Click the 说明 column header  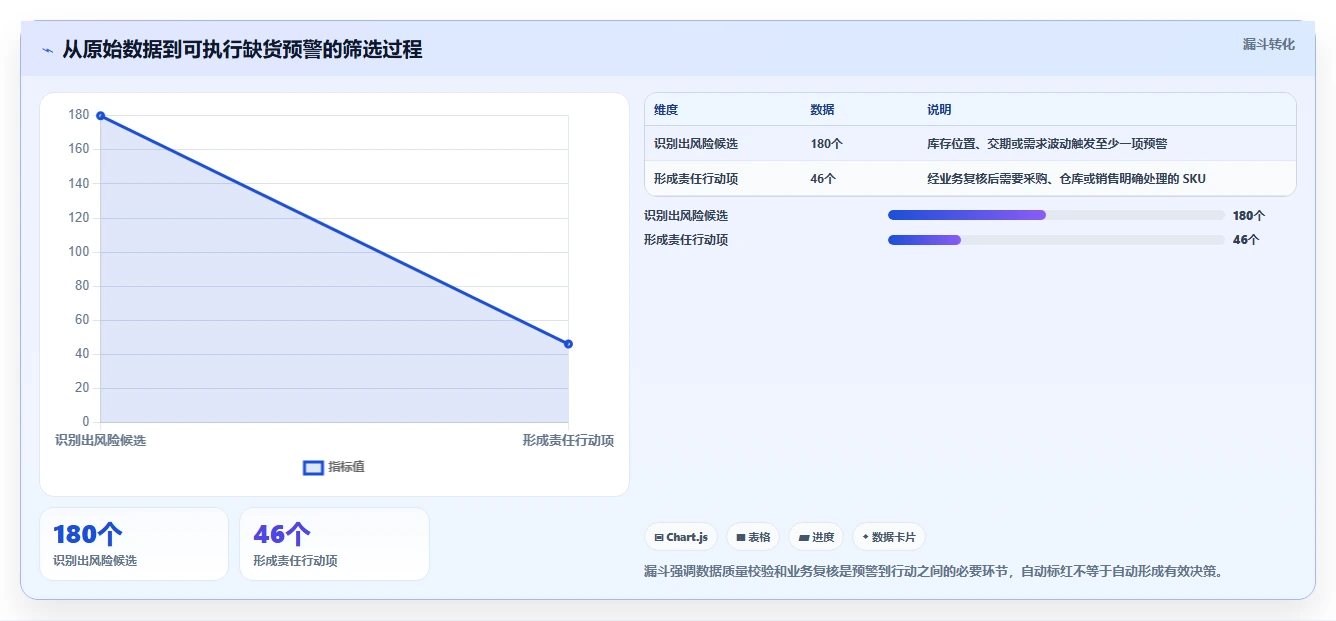point(939,110)
